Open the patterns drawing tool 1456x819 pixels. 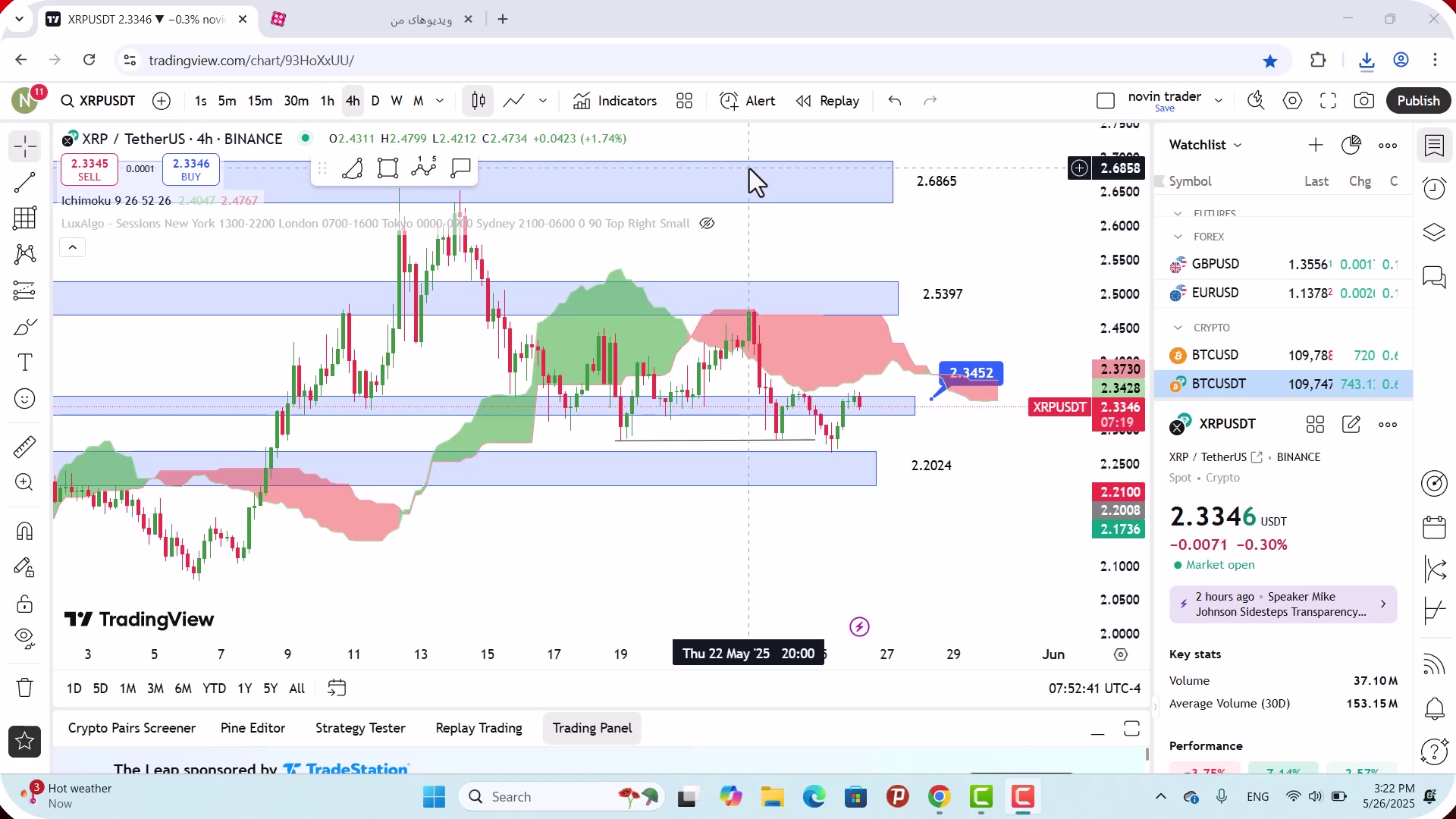24,254
